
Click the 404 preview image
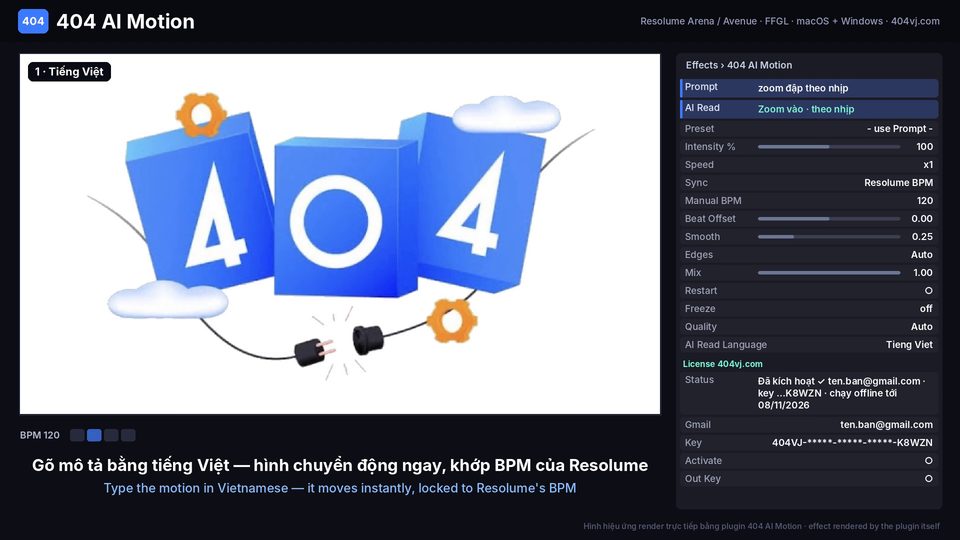[x=340, y=234]
